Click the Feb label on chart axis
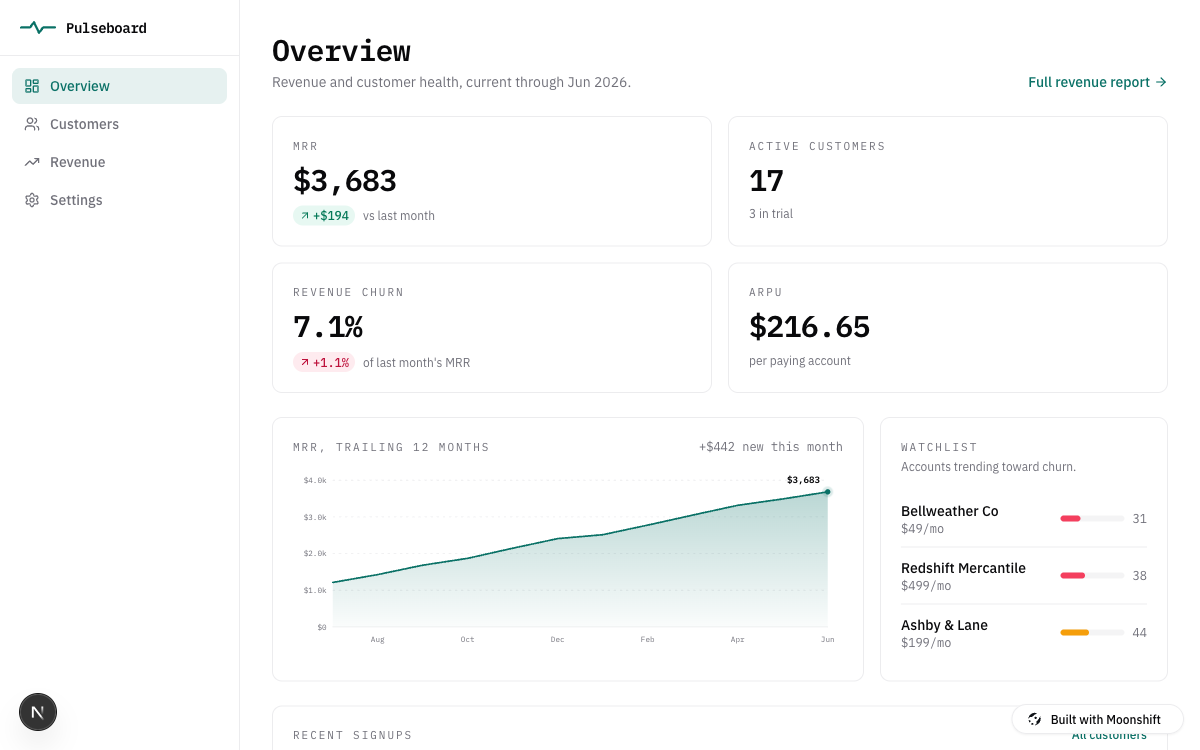This screenshot has height=750, width=1200. tap(648, 639)
